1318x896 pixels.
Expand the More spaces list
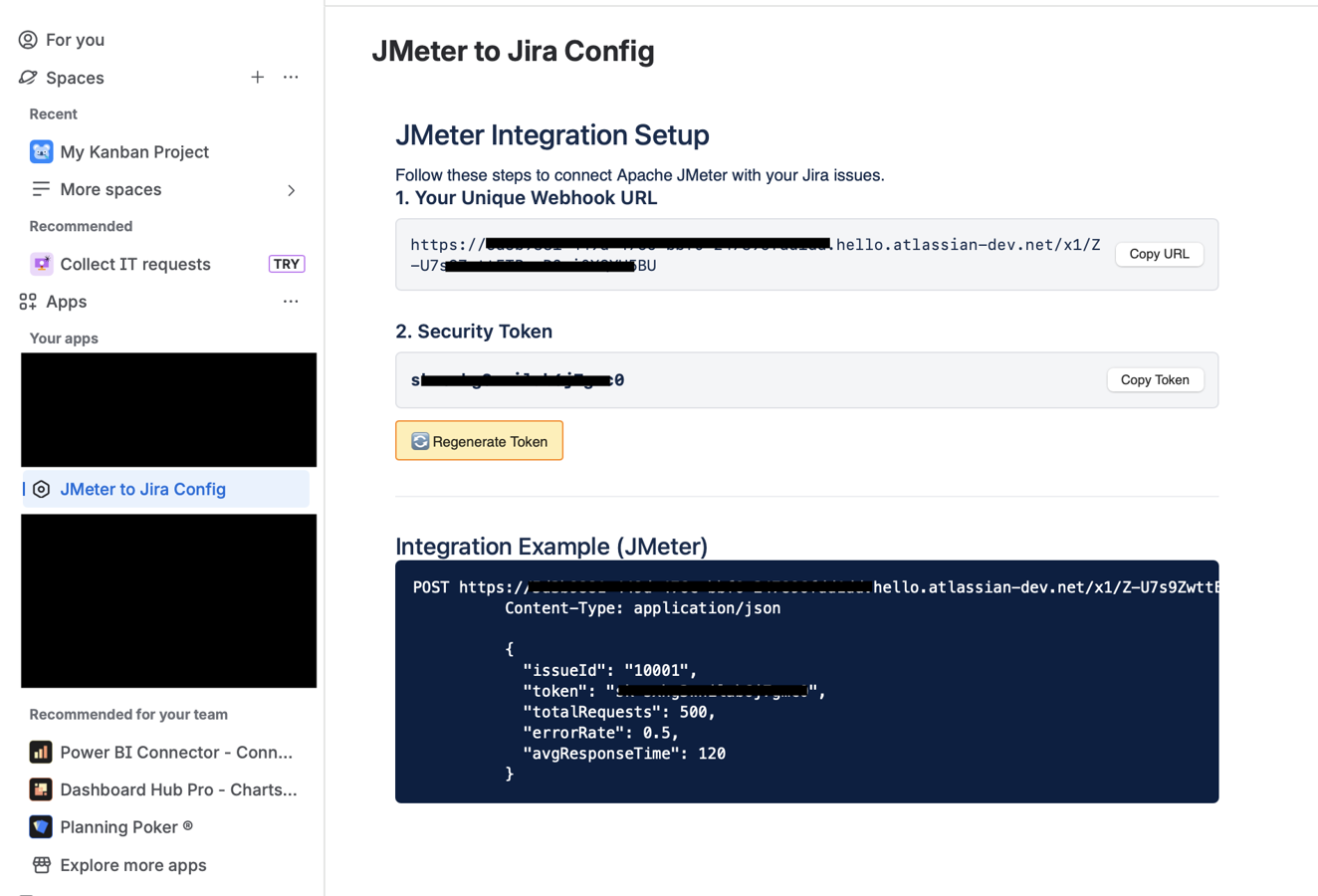click(290, 189)
